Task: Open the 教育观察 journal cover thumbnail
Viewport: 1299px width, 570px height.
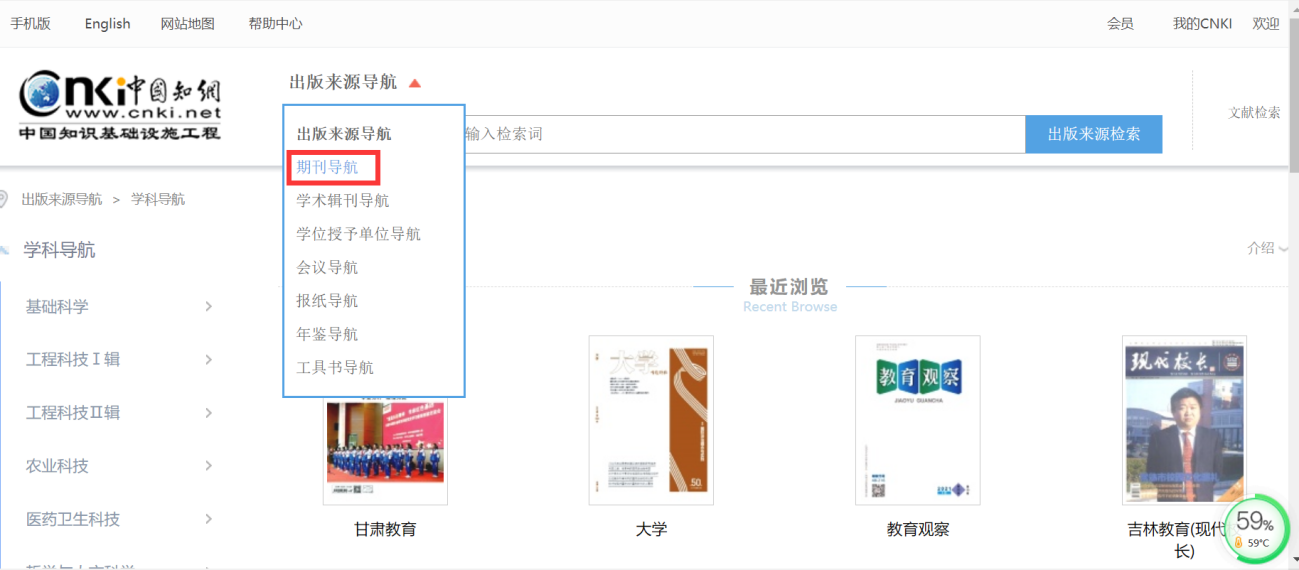Action: tap(917, 420)
